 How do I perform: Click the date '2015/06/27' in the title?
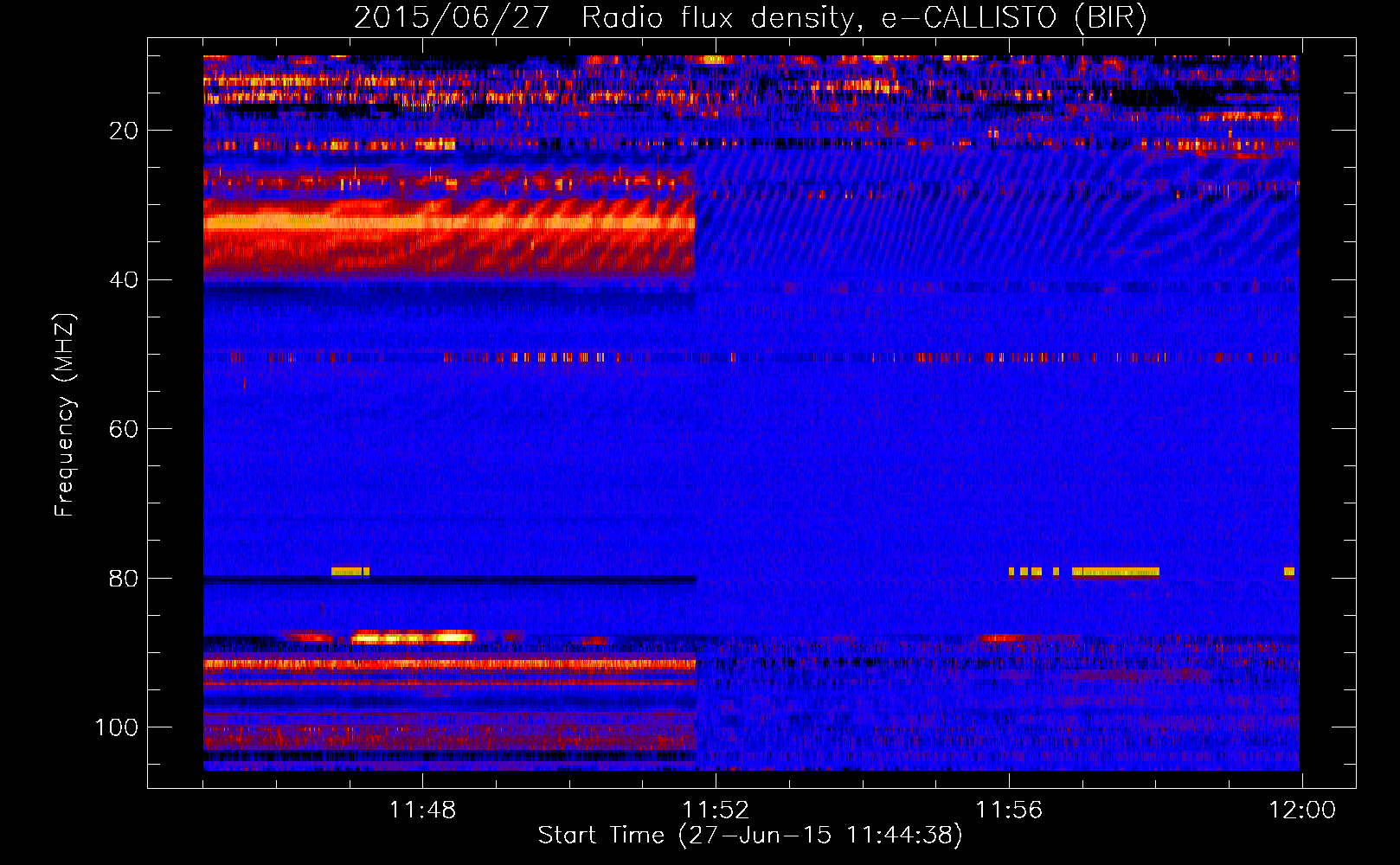pos(452,18)
